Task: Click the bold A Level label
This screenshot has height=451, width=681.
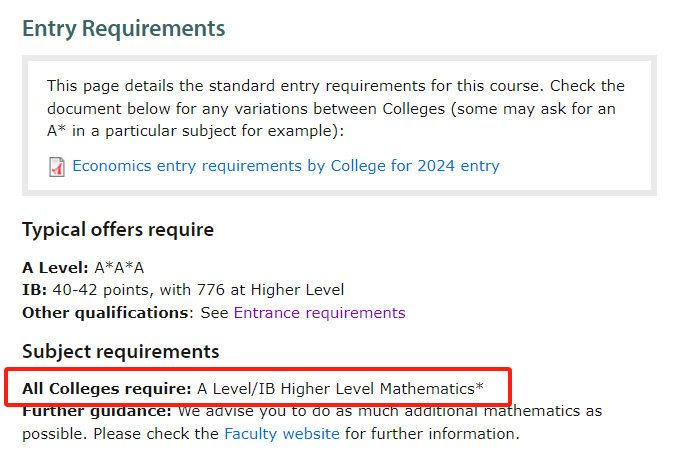Action: 55,268
